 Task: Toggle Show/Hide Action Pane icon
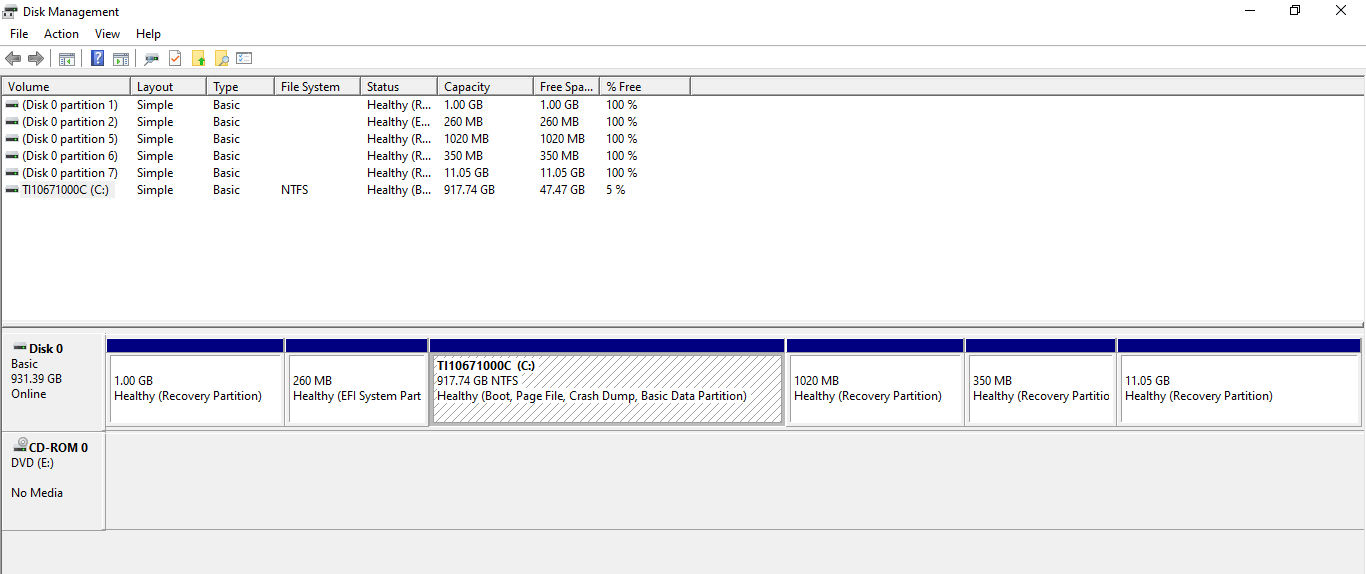[121, 59]
